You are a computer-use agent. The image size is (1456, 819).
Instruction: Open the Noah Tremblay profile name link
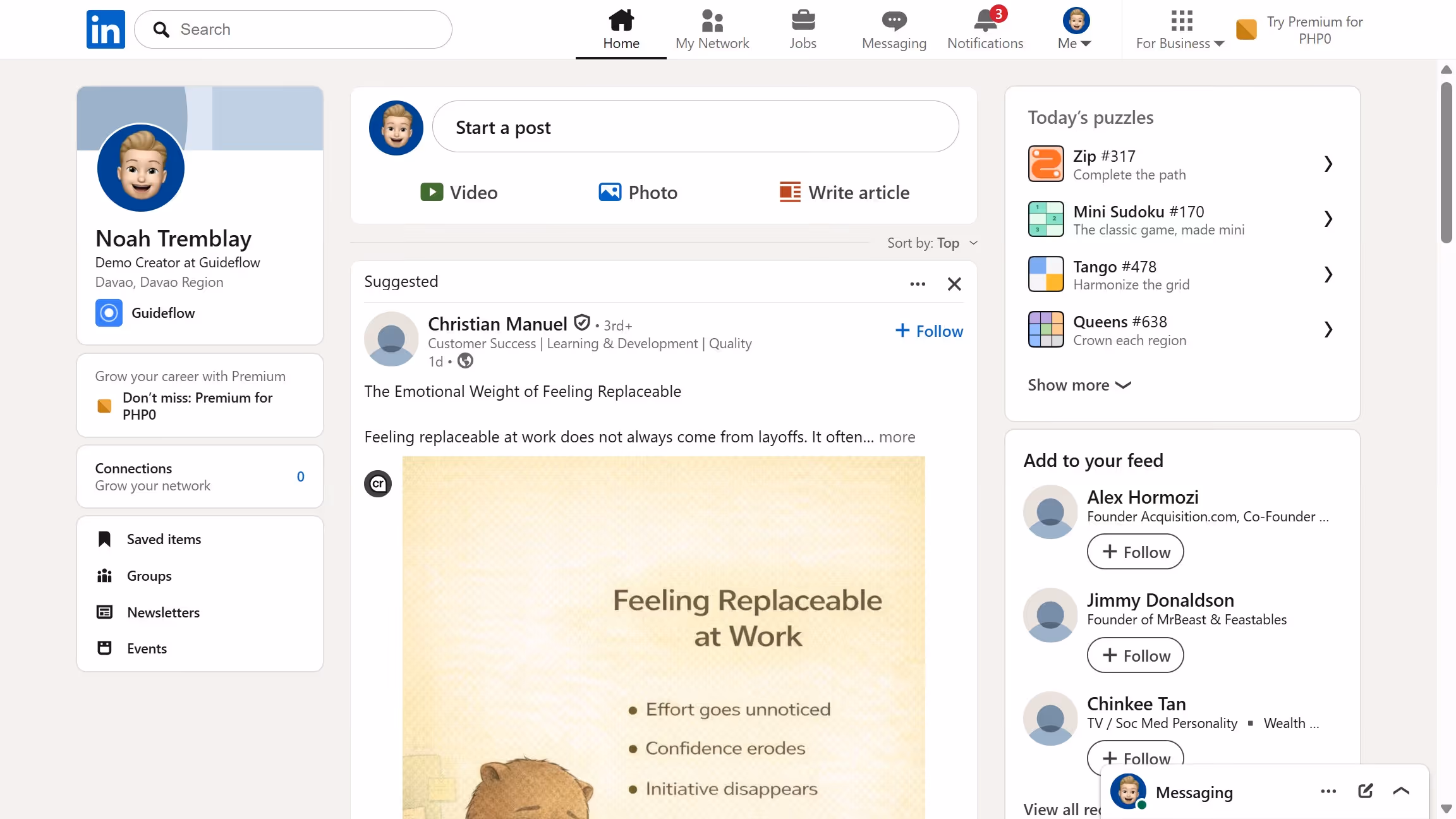[x=173, y=238]
